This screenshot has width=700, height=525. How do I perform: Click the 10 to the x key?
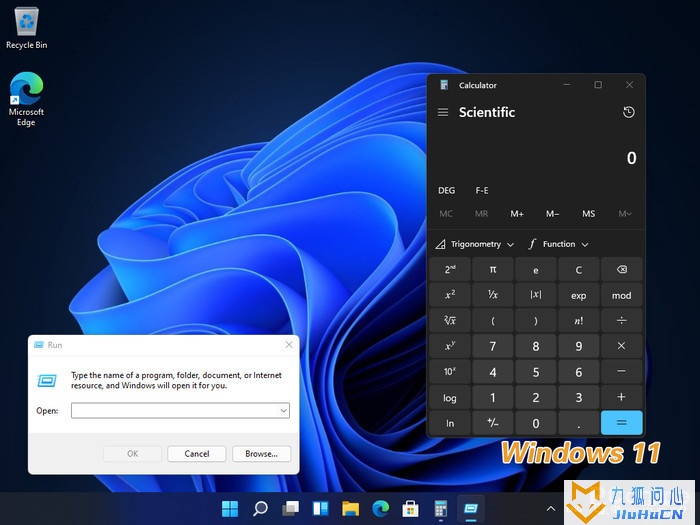[450, 371]
